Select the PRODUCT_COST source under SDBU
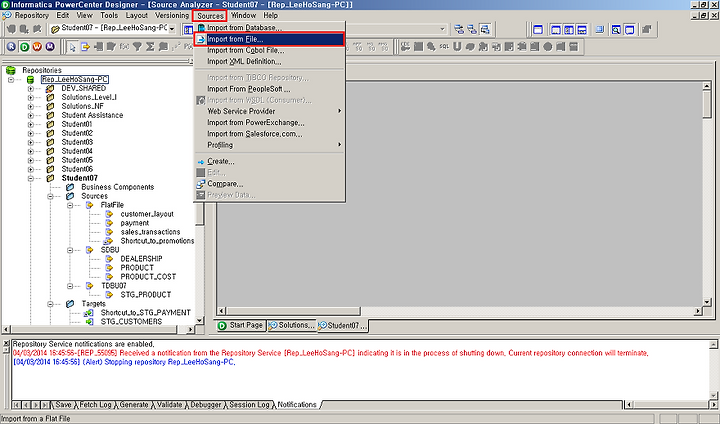 coord(148,277)
